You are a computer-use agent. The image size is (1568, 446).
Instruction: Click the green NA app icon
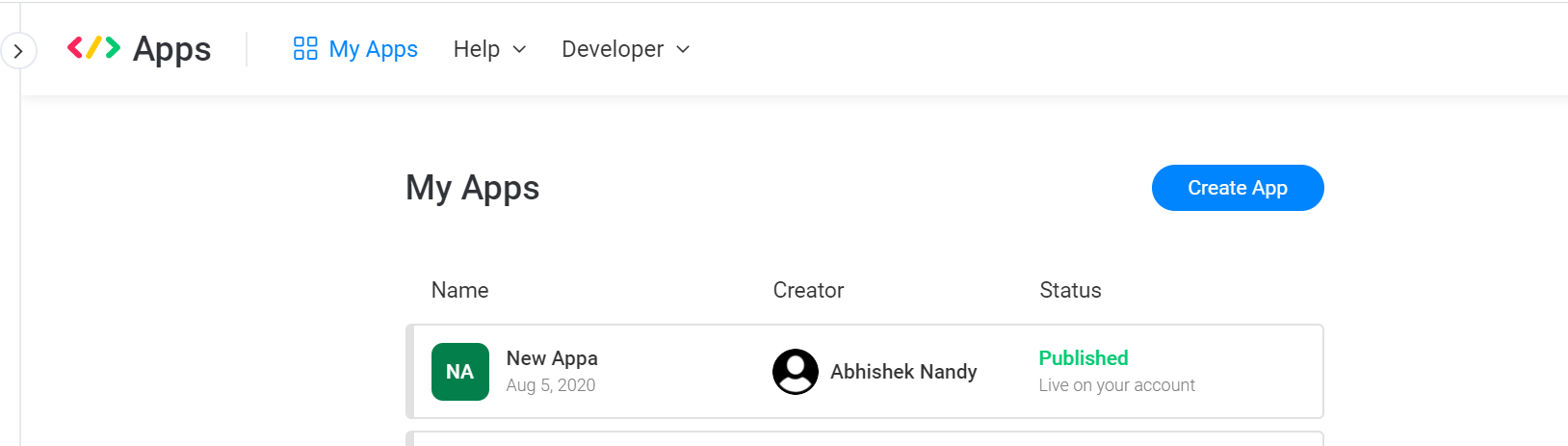tap(460, 372)
